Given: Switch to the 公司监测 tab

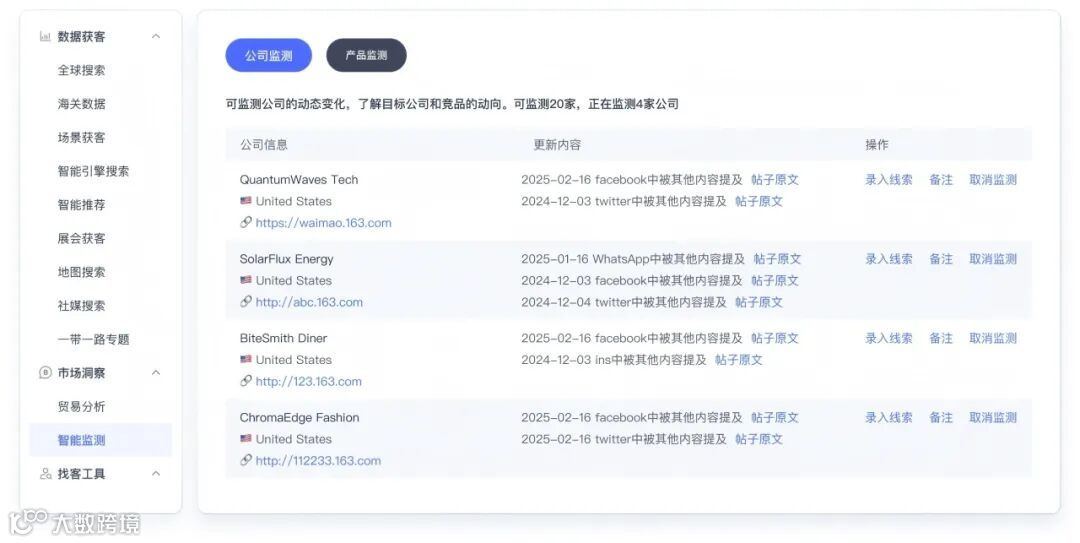Looking at the screenshot, I should (269, 55).
